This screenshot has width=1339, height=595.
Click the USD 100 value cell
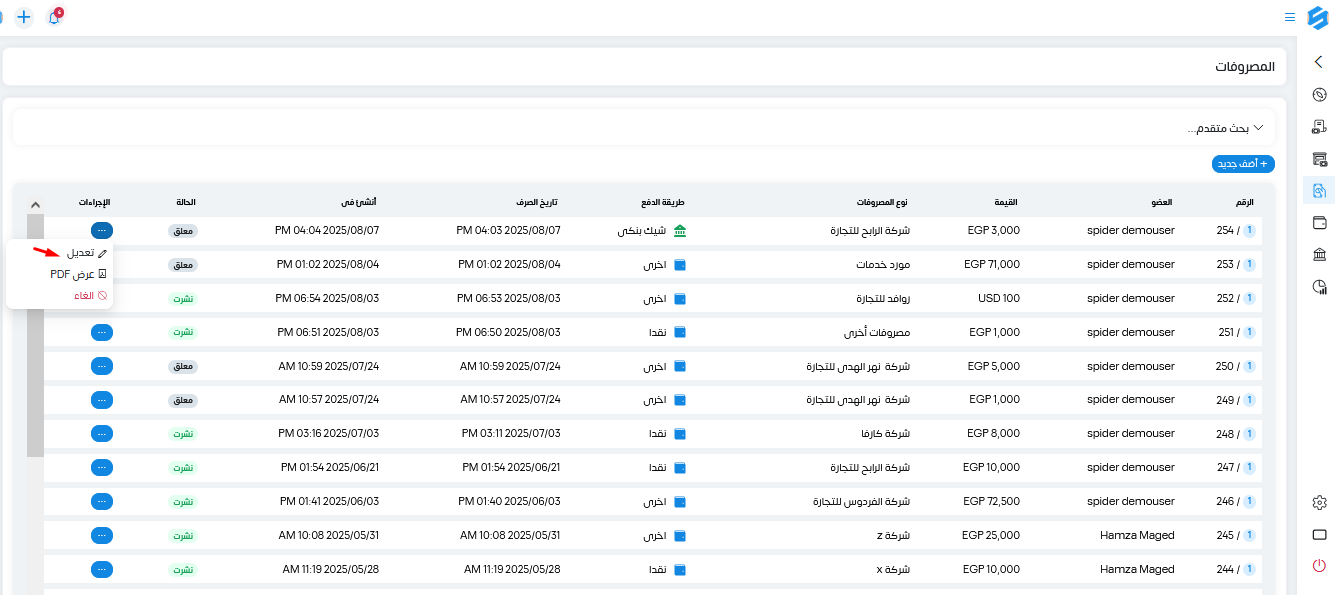[x=998, y=298]
